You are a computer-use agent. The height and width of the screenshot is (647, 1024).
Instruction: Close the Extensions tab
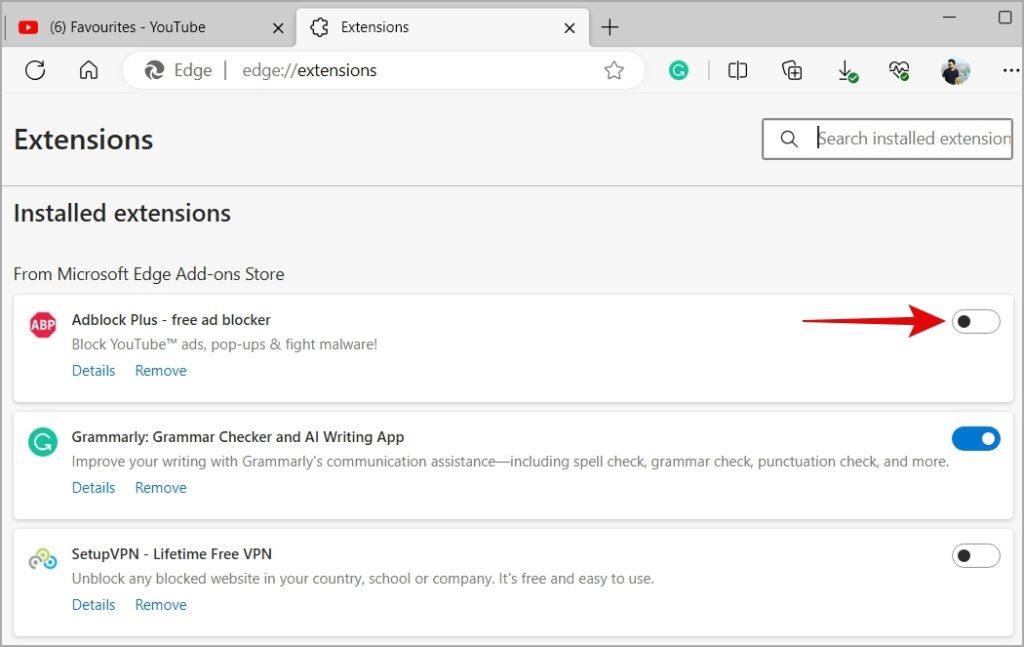pos(569,28)
